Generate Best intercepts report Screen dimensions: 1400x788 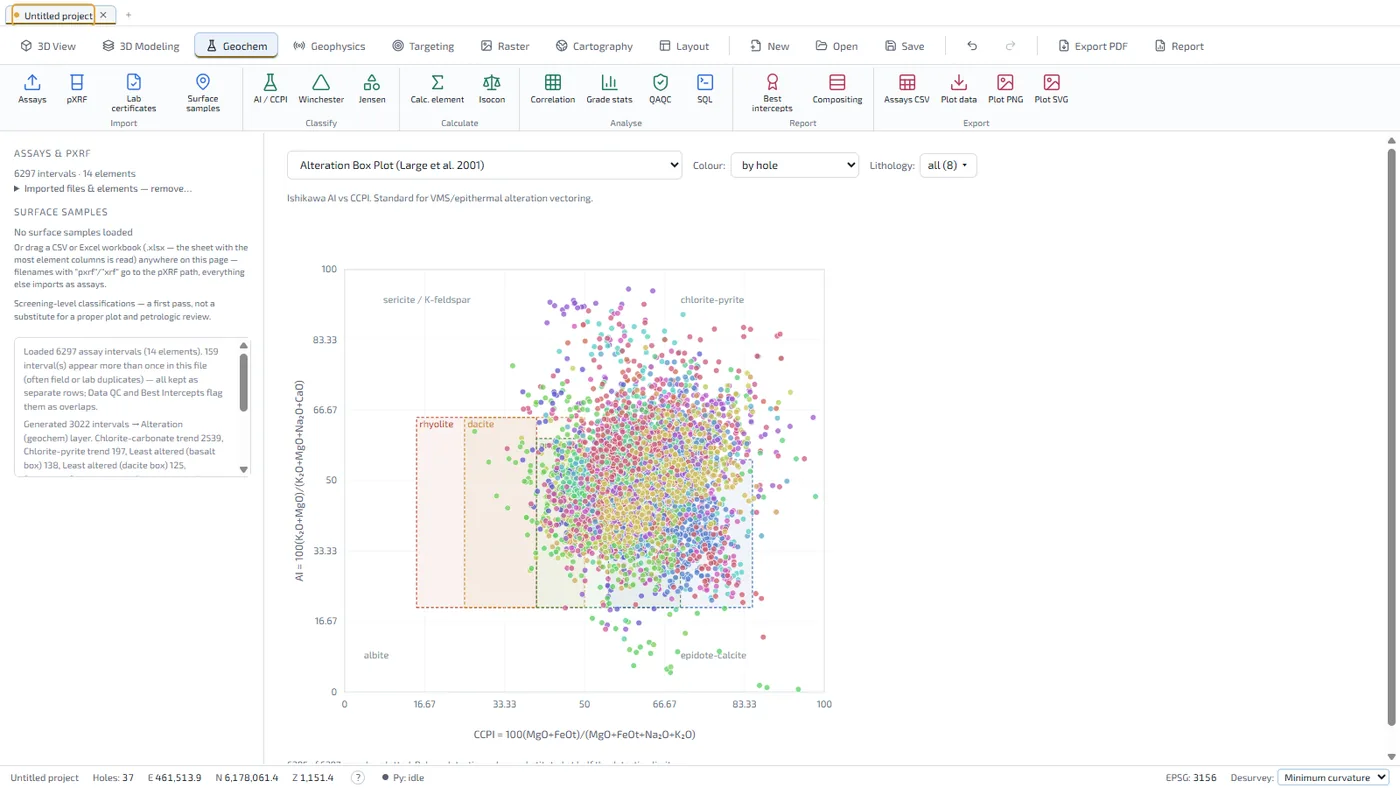(772, 93)
